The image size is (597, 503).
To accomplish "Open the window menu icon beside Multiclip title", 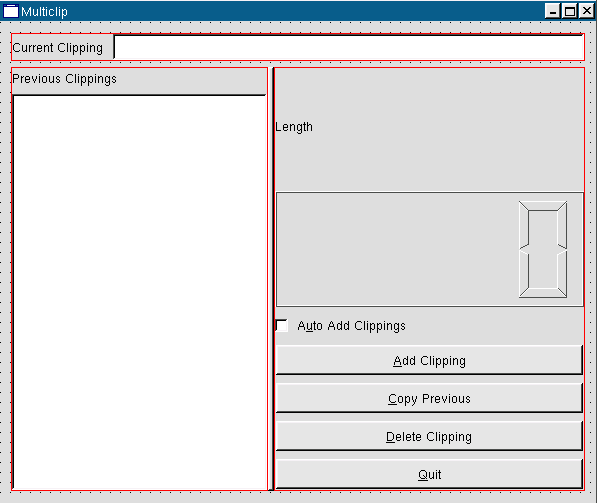I will point(11,11).
